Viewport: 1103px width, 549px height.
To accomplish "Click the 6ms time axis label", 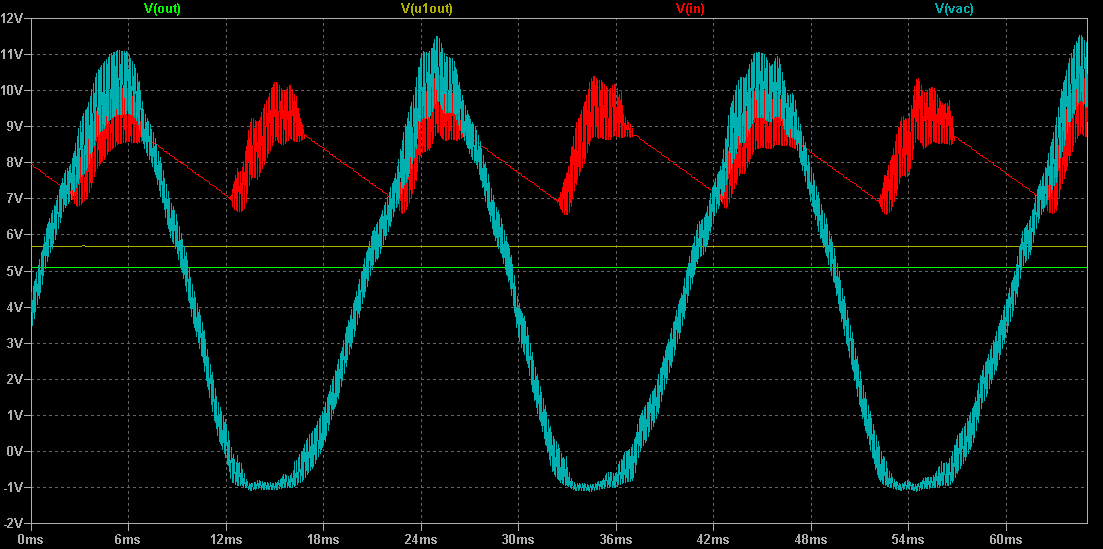I will 128,538.
